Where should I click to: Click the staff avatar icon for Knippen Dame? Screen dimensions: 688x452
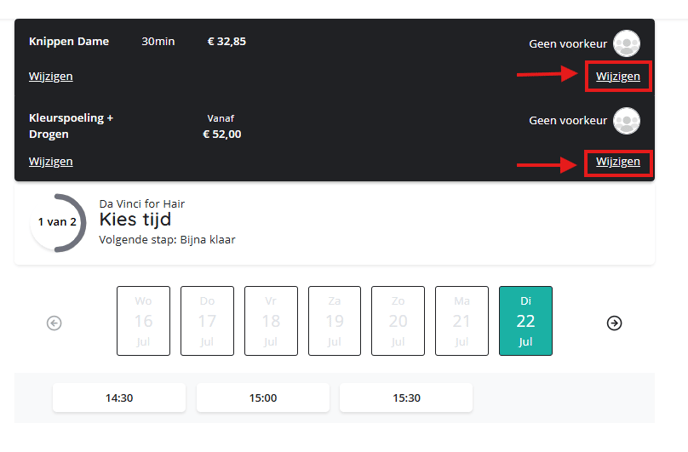pos(626,43)
